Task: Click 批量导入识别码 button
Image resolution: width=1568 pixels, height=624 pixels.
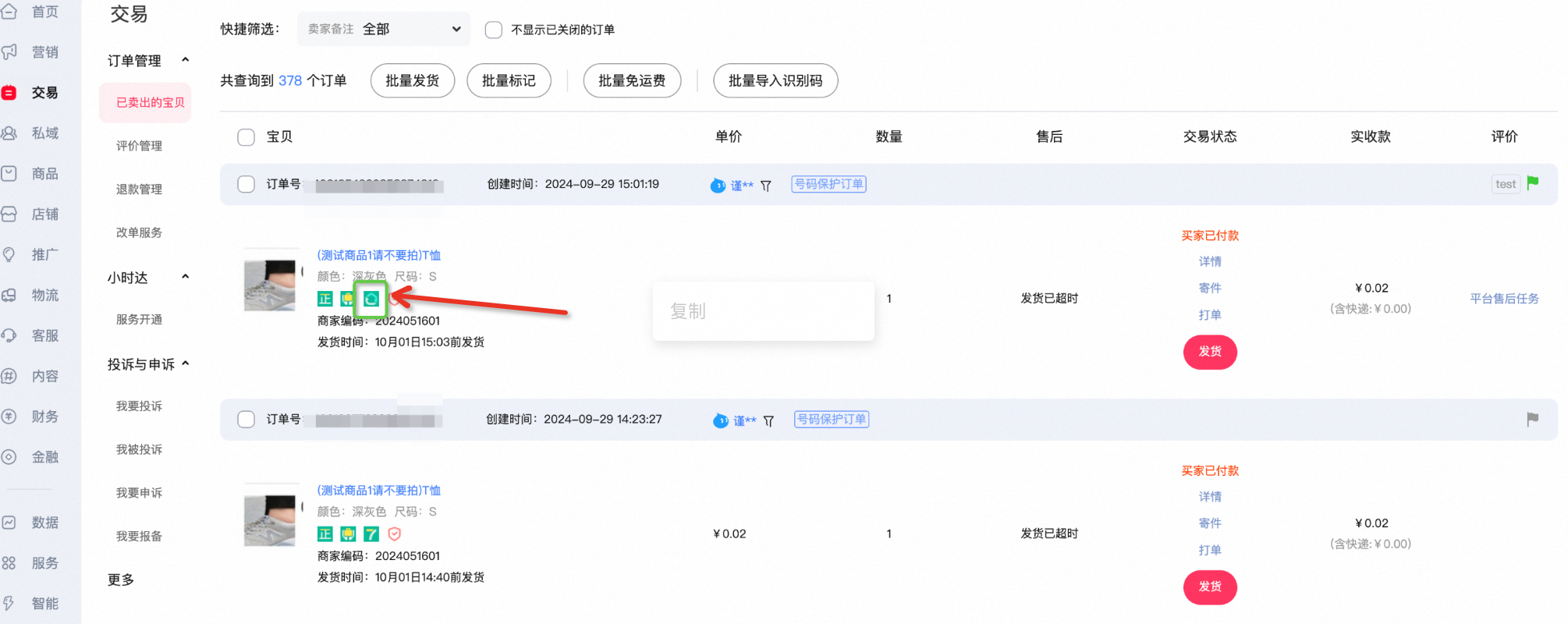Action: pos(775,80)
